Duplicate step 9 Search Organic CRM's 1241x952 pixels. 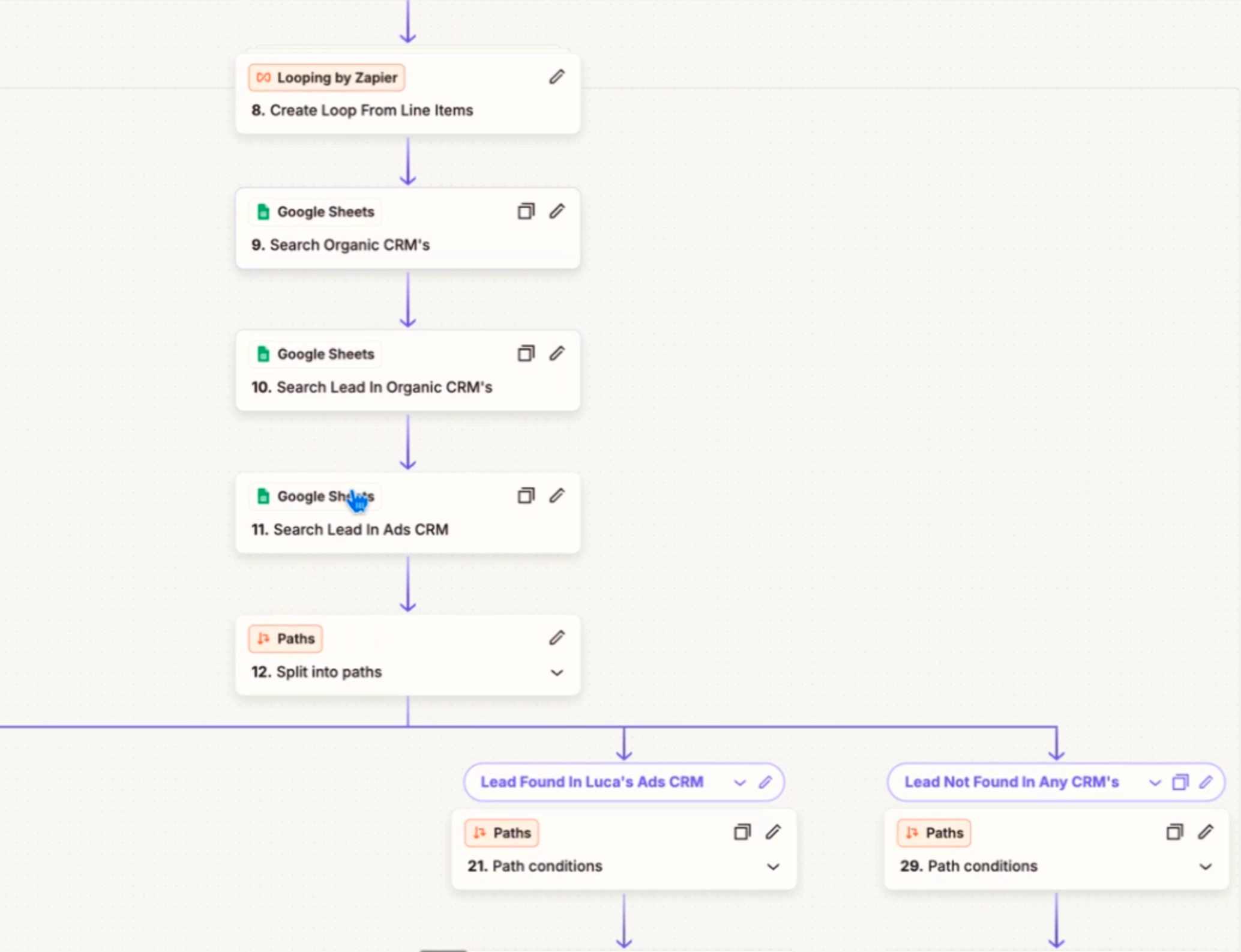point(526,211)
